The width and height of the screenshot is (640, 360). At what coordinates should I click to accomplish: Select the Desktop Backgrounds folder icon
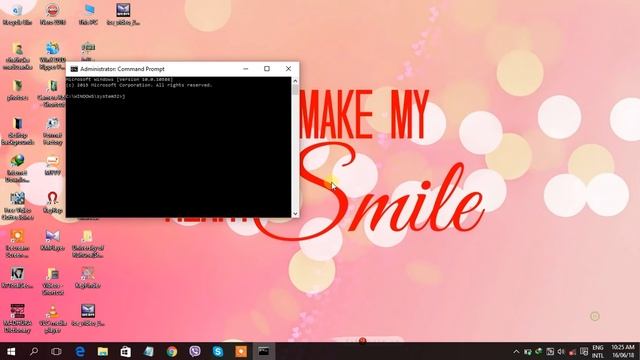tap(17, 131)
